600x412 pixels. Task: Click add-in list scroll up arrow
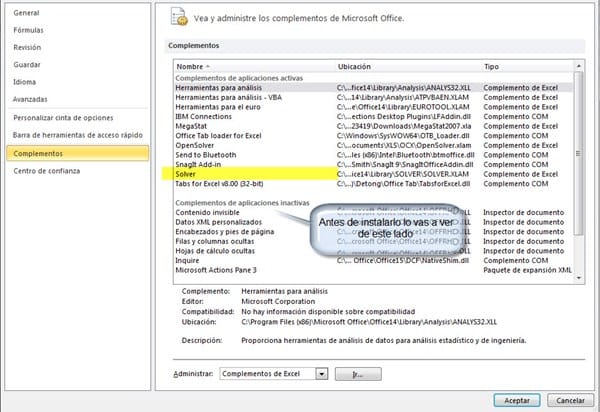(x=579, y=66)
